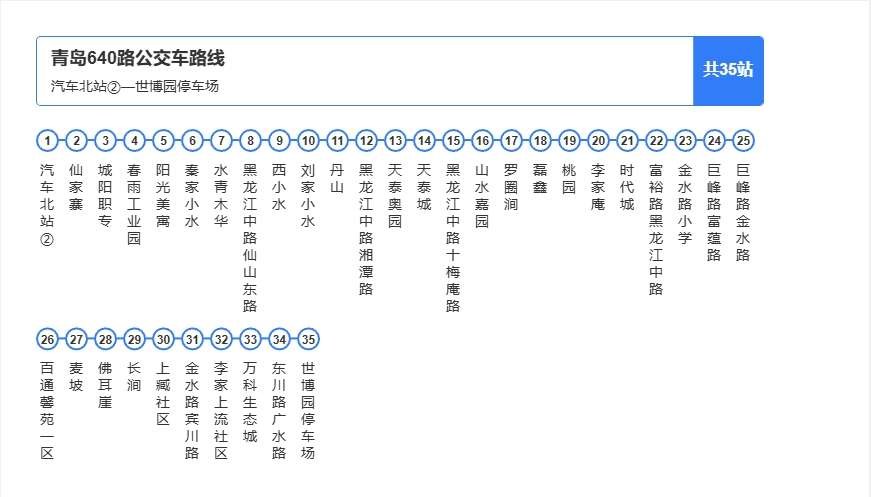Viewport: 871px width, 497px height.
Task: Click station marker number 29
Action: pyautogui.click(x=134, y=339)
